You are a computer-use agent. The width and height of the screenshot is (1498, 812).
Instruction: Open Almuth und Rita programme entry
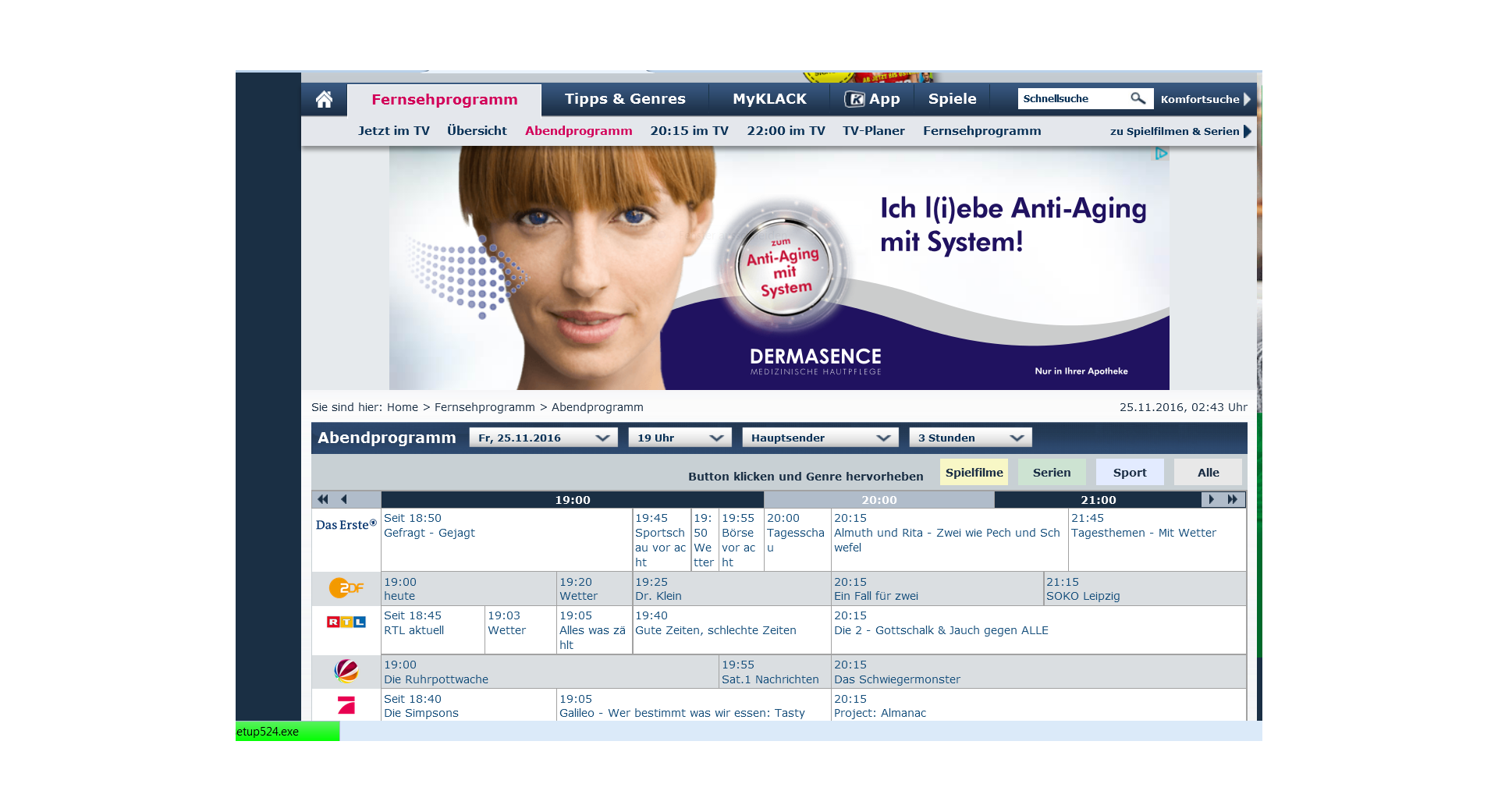tap(950, 540)
